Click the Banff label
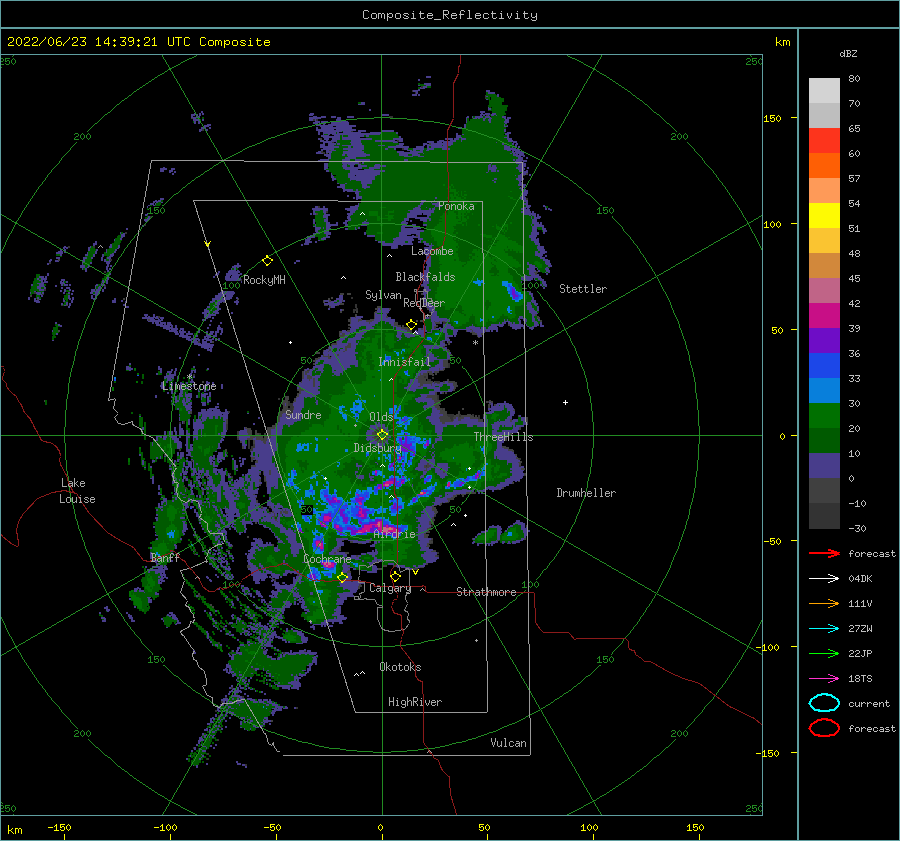 [x=165, y=557]
